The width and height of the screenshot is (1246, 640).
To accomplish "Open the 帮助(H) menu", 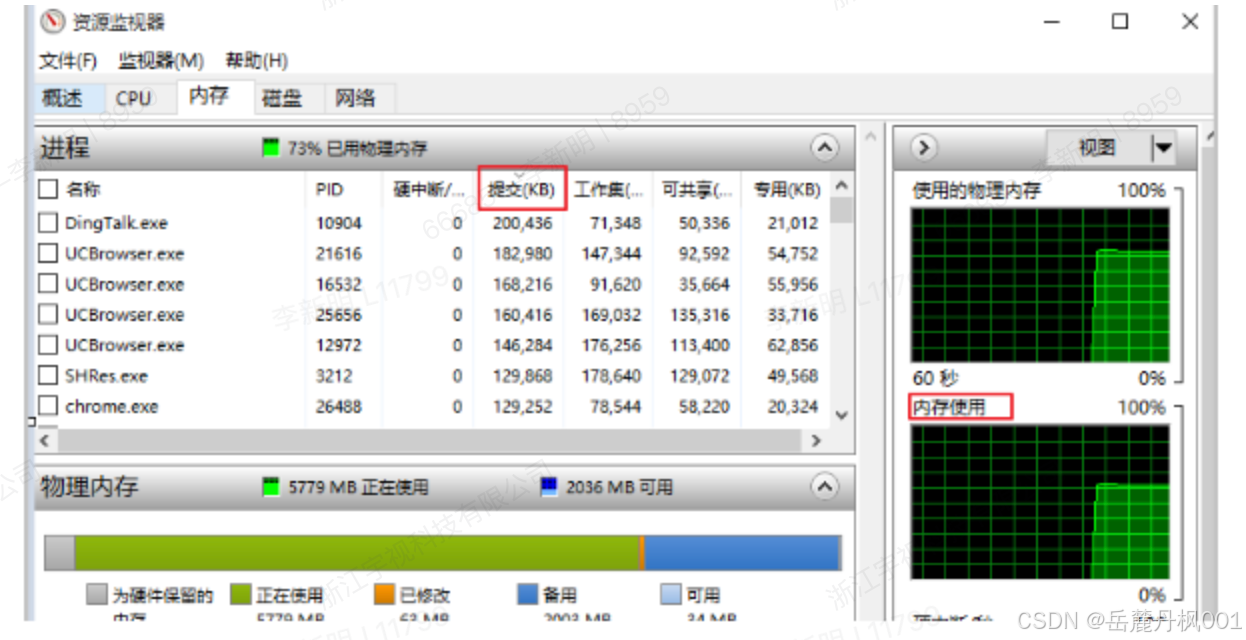I will click(256, 61).
